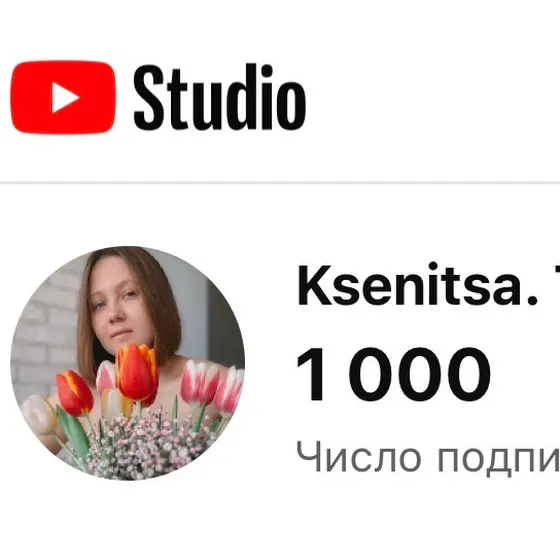Click the last zero of 1000
Image resolution: width=560 pixels, height=560 pixels.
tap(469, 374)
